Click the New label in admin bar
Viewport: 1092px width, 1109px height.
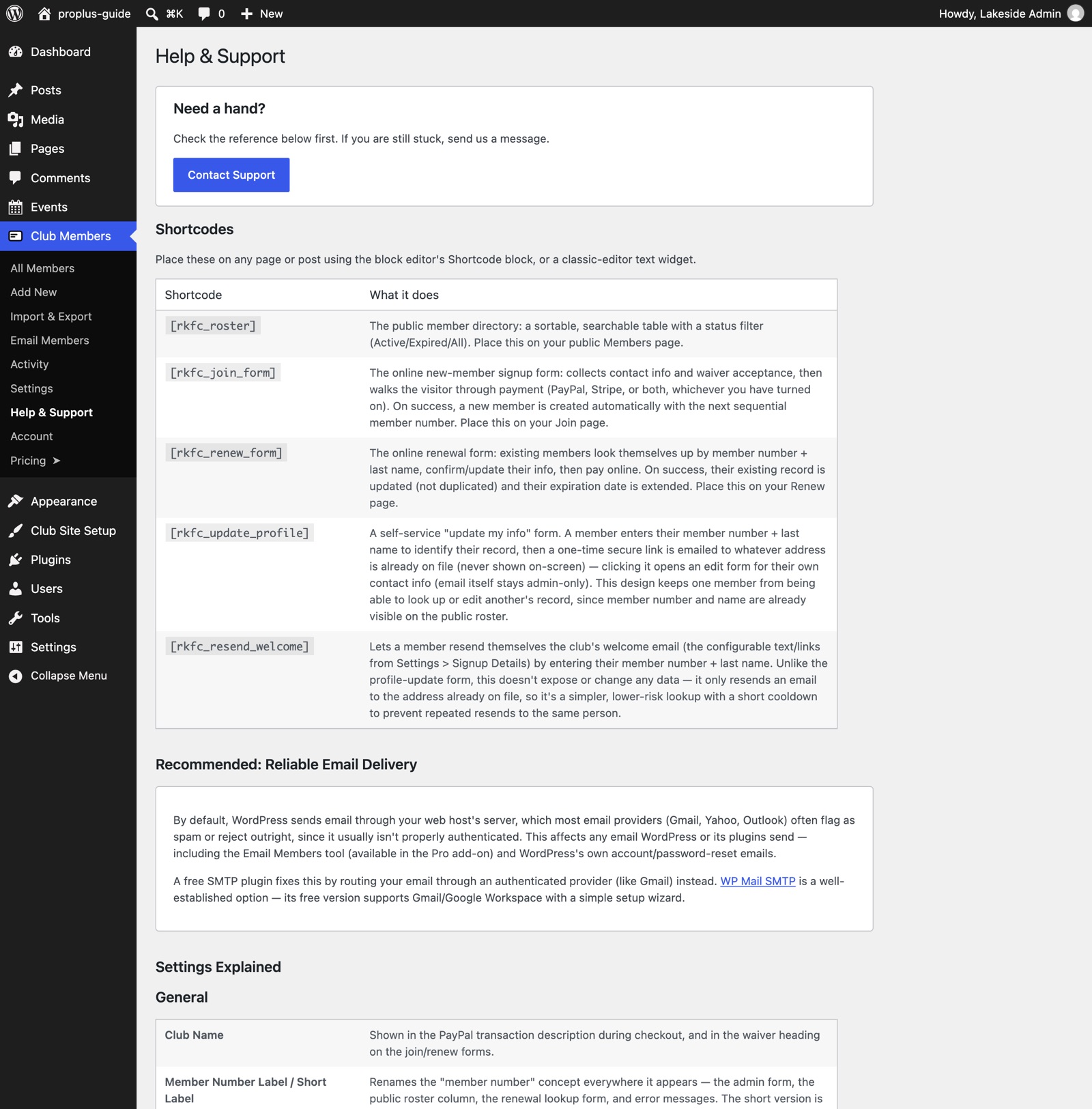pyautogui.click(x=271, y=14)
